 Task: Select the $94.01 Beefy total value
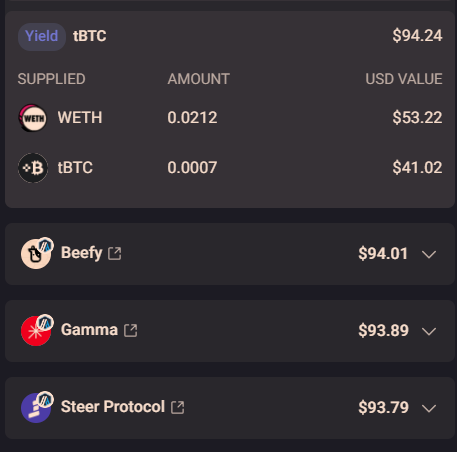383,254
